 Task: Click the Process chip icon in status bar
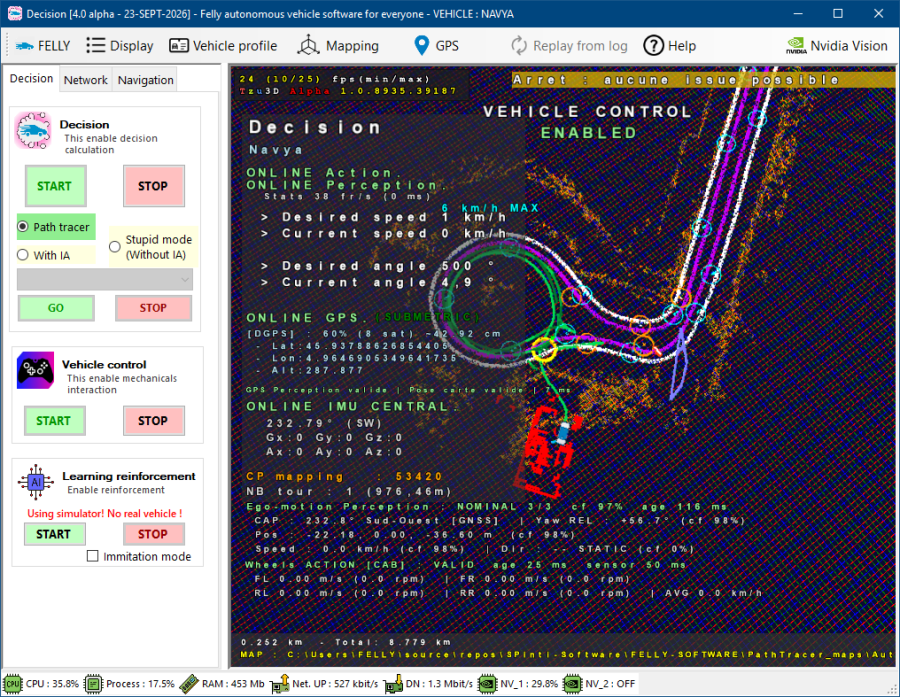(x=93, y=684)
